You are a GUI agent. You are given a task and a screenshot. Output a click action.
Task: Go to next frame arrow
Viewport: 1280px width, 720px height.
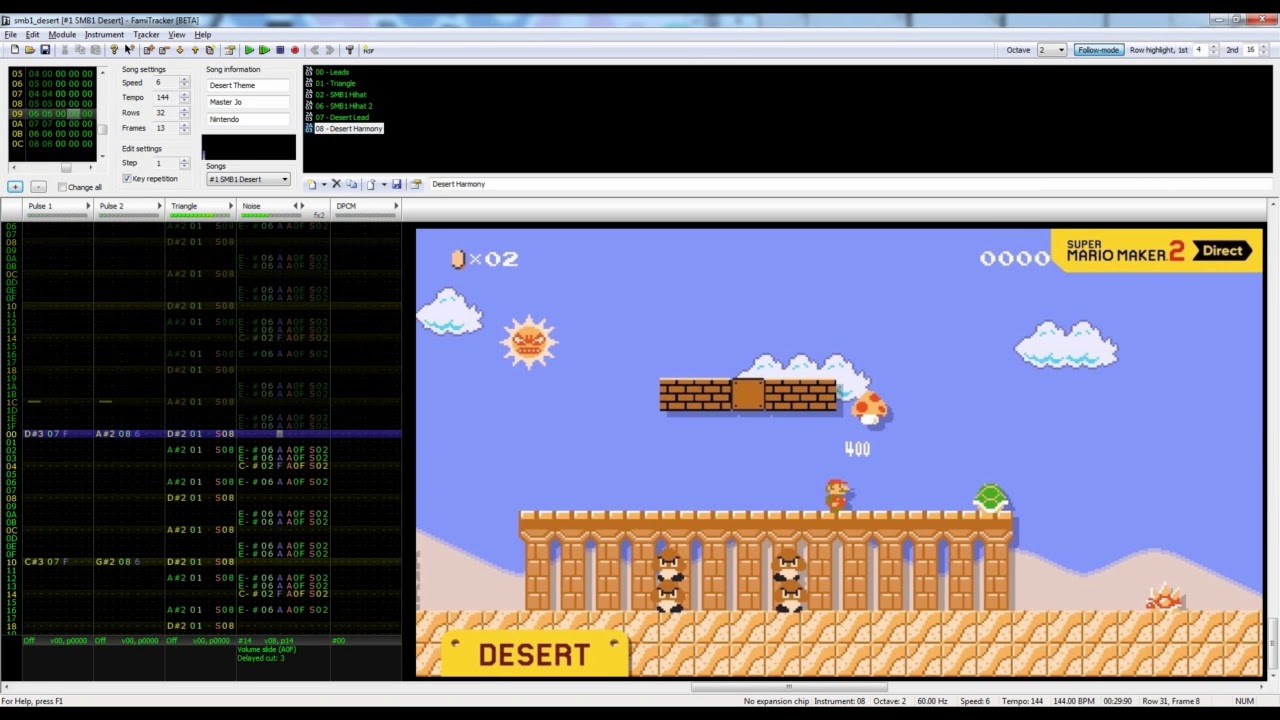(x=329, y=50)
